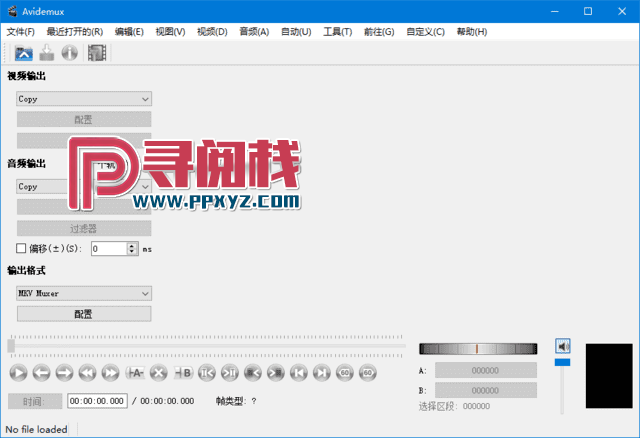Click the No file loaded status text
This screenshot has height=438, width=640.
pos(36,429)
